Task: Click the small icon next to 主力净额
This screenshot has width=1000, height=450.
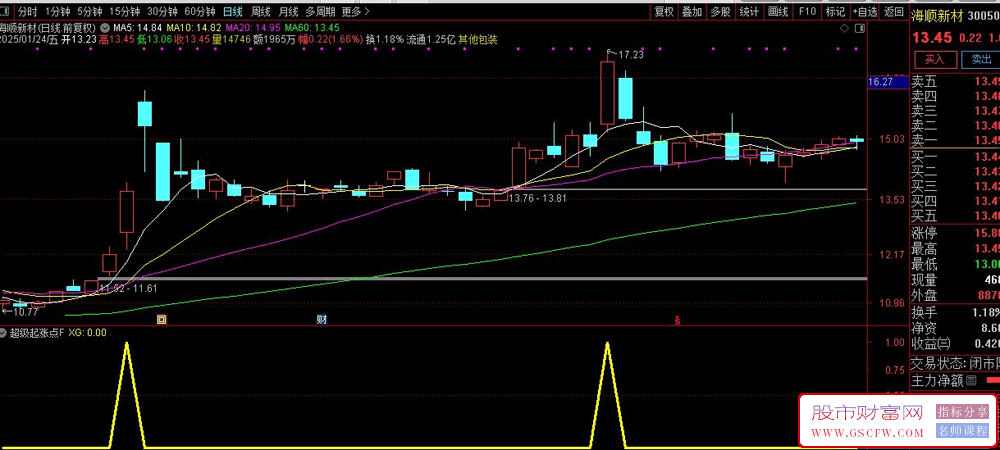Action: tap(970, 380)
